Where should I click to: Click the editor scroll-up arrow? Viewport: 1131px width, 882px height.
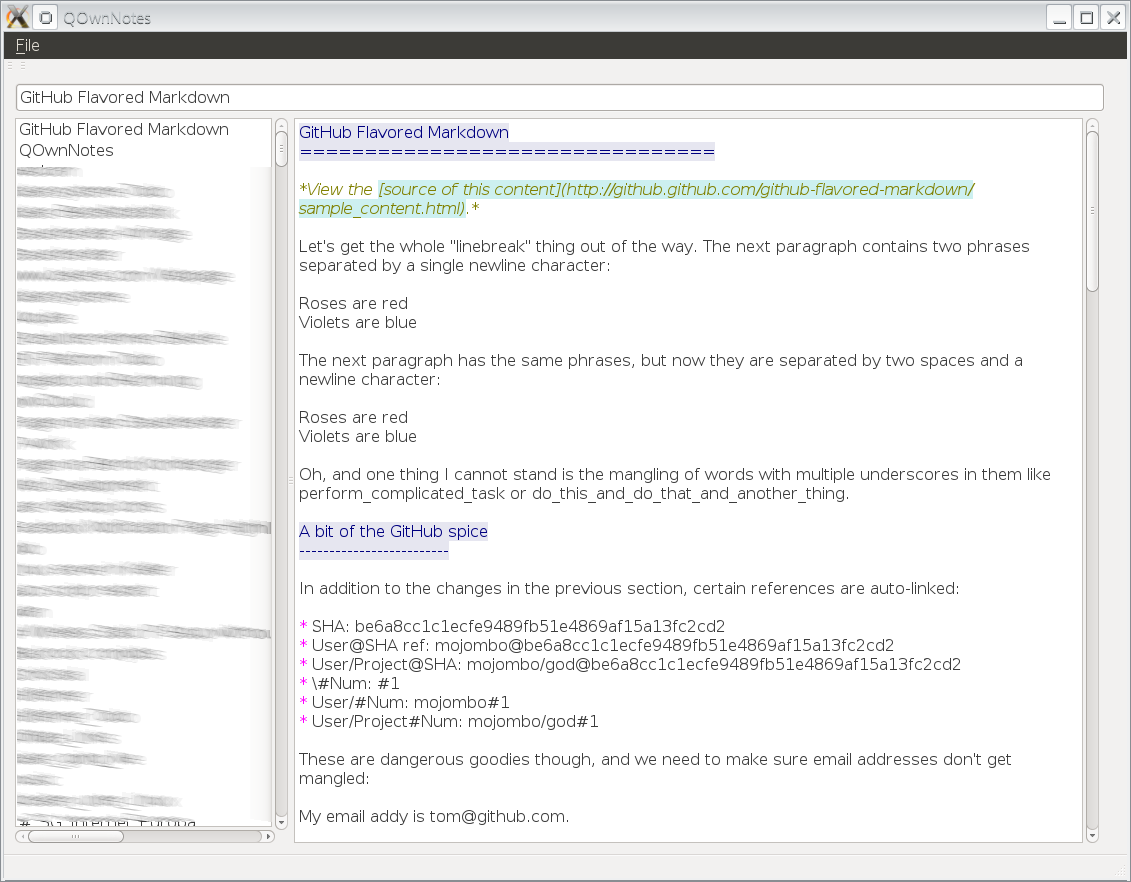pyautogui.click(x=1092, y=125)
